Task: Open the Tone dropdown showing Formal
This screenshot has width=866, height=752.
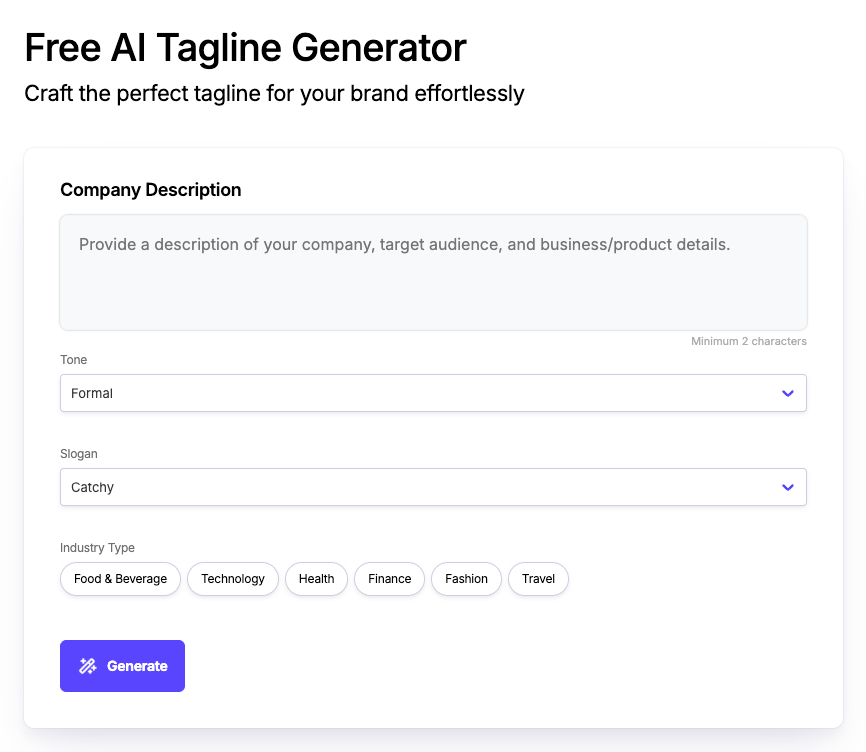Action: pos(433,393)
